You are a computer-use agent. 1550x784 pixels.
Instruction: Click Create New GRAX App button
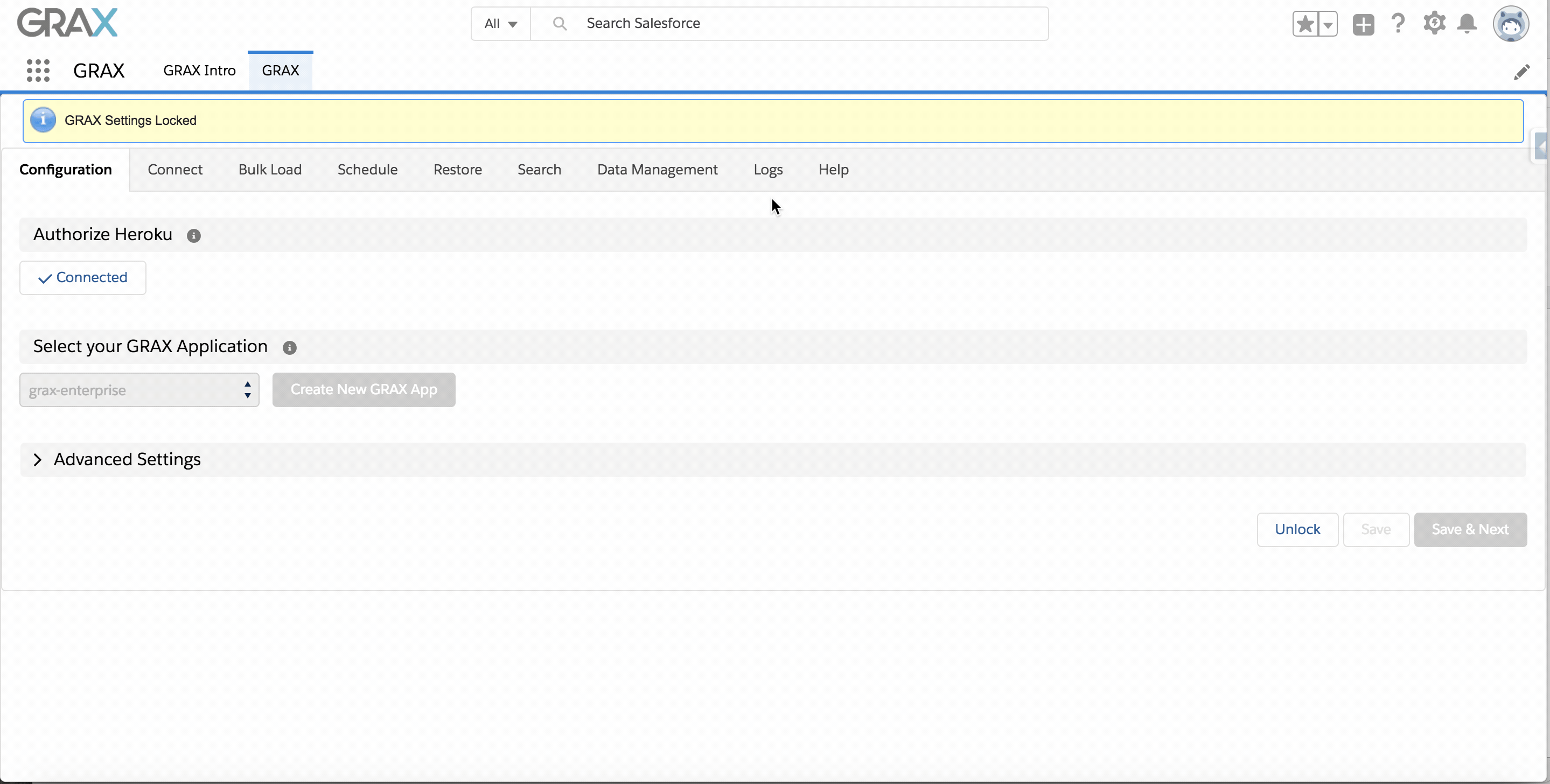364,390
